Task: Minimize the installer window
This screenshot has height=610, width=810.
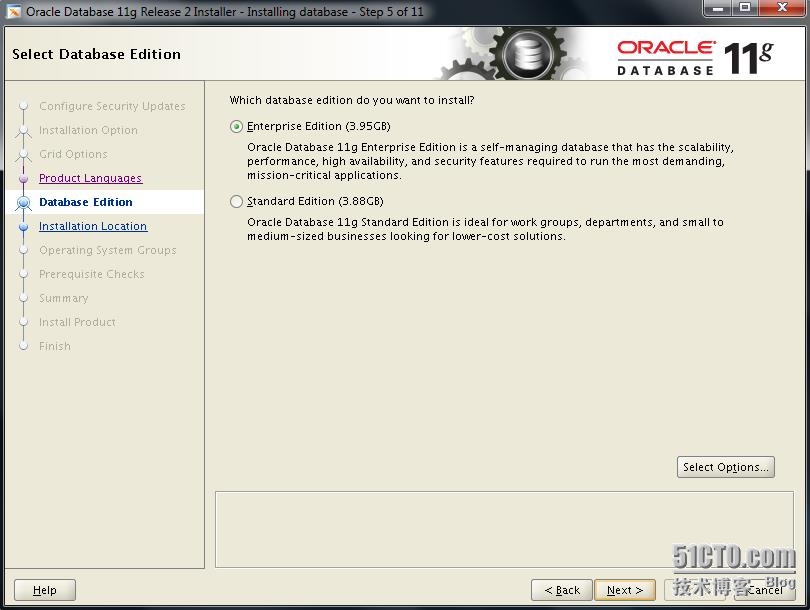Action: click(718, 8)
